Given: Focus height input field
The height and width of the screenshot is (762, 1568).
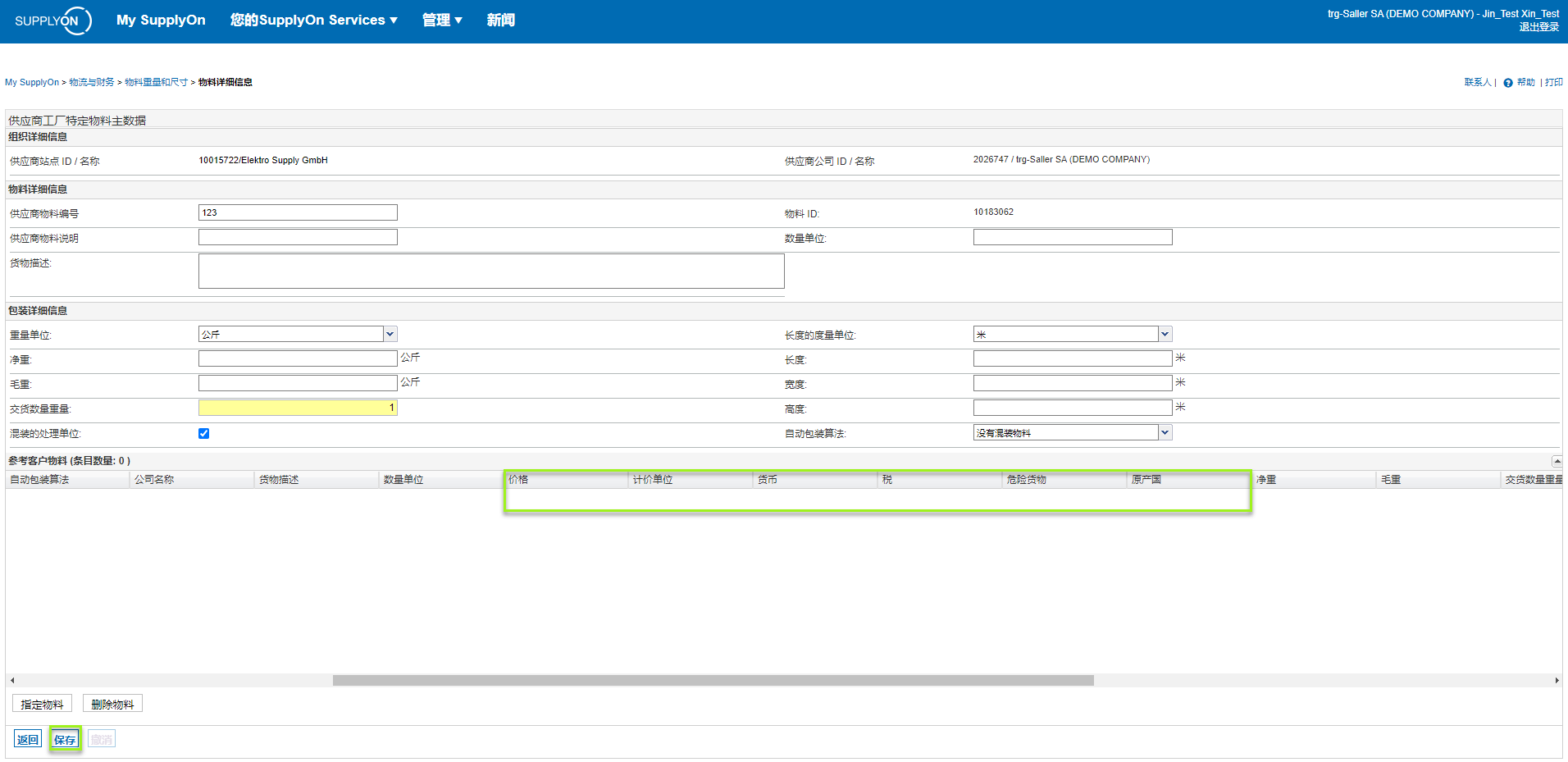Looking at the screenshot, I should pos(1073,408).
